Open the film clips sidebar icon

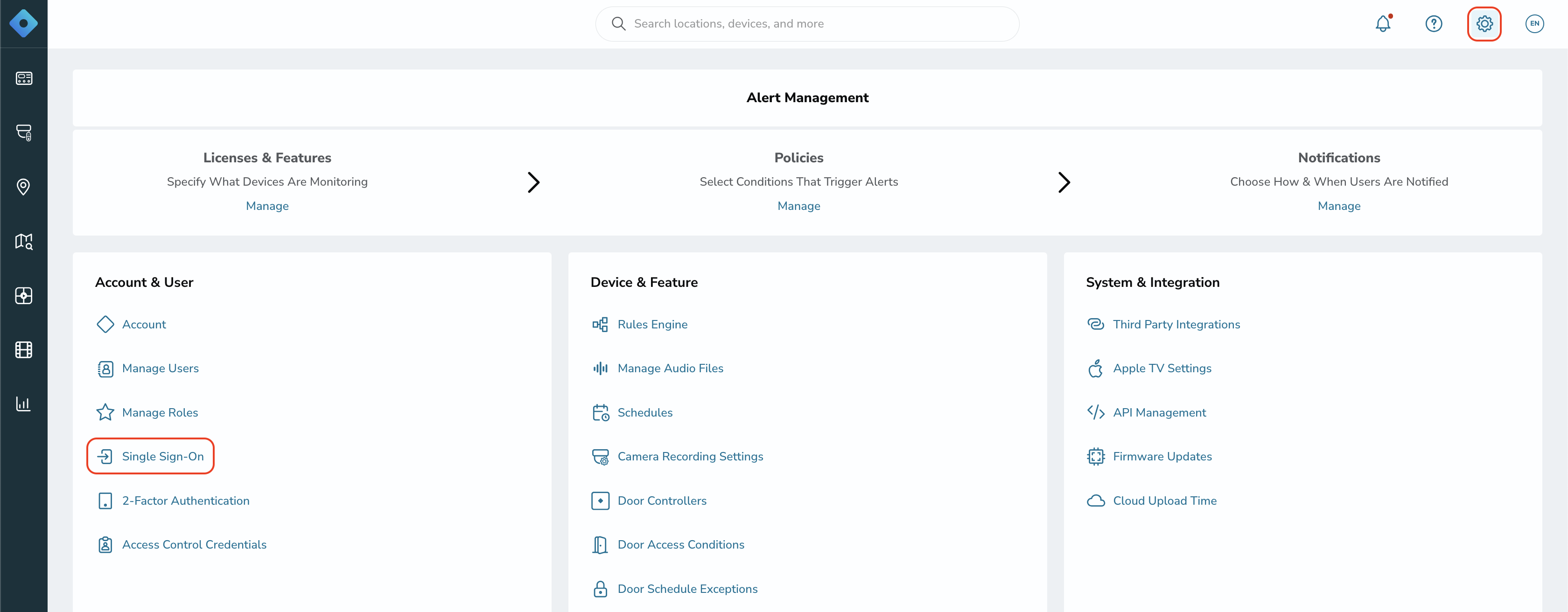(x=24, y=350)
